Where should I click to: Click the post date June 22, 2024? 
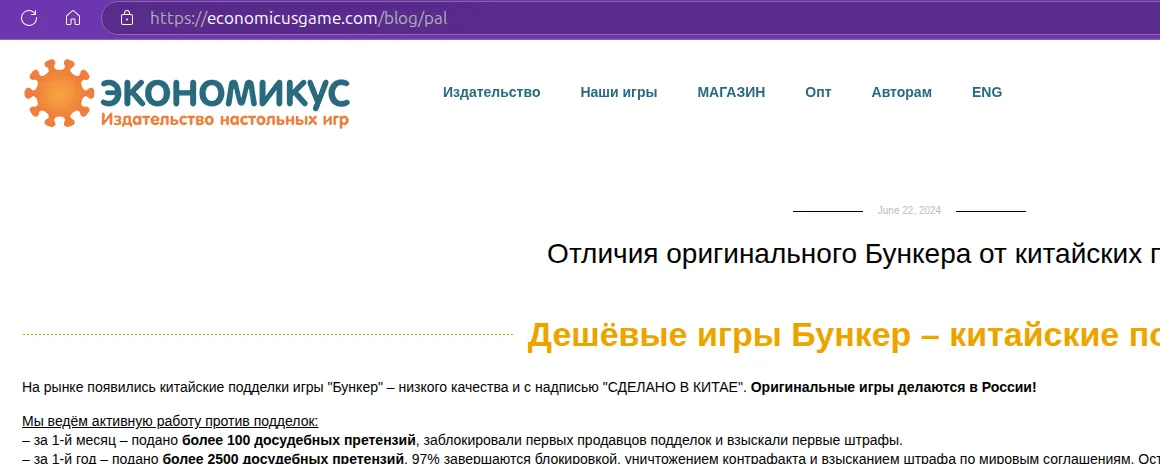[x=909, y=211]
